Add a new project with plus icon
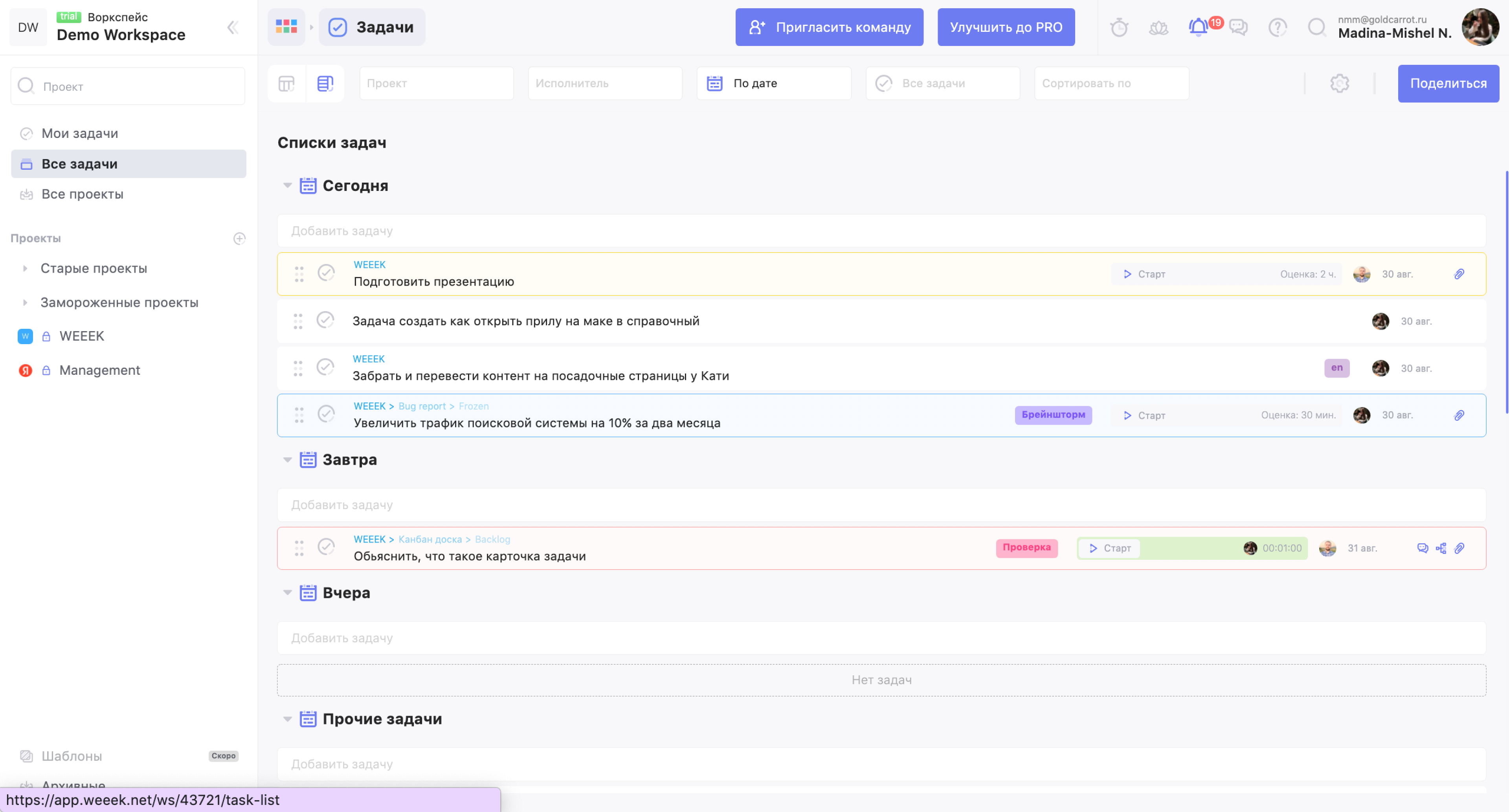This screenshot has height=812, width=1509. pyautogui.click(x=239, y=238)
